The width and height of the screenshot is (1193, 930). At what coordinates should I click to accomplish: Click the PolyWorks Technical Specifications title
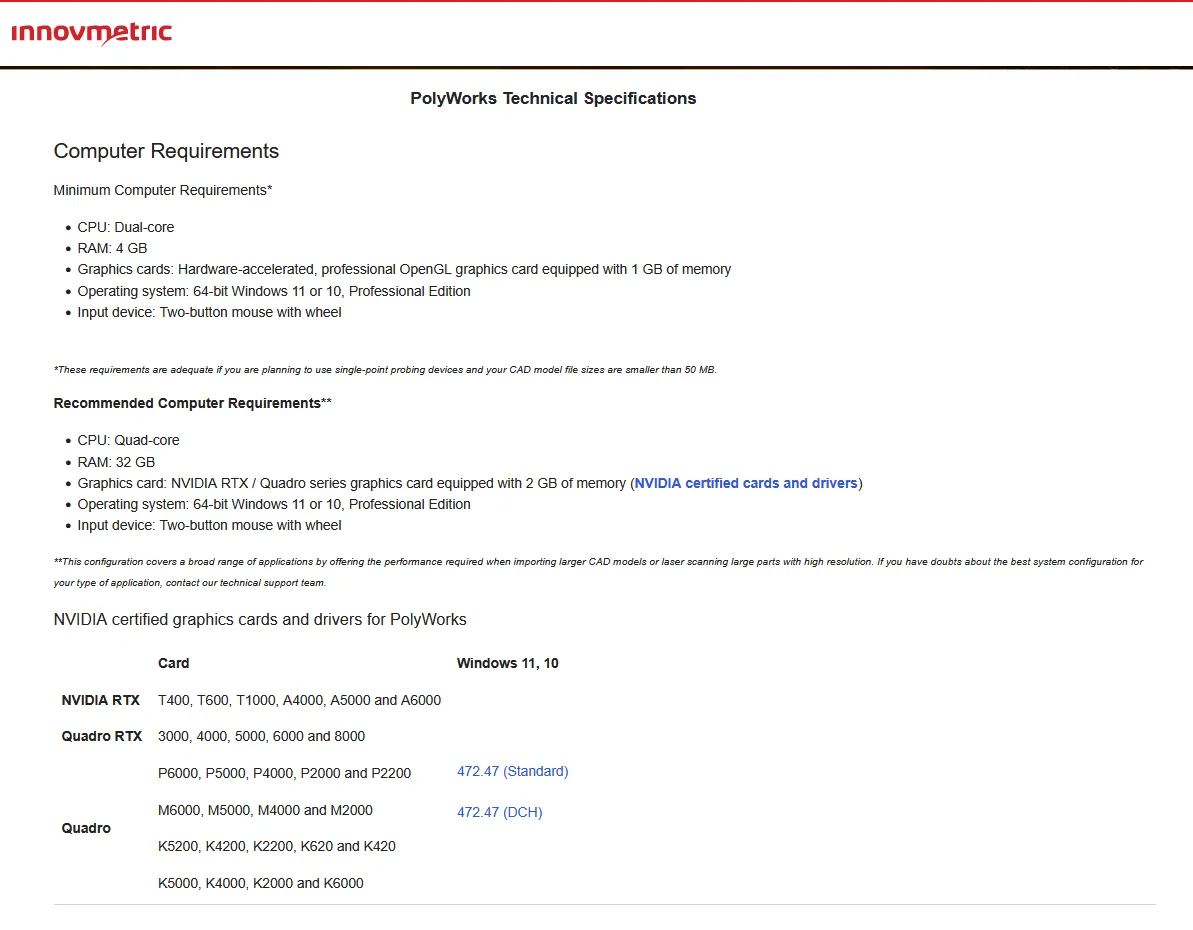(x=553, y=98)
